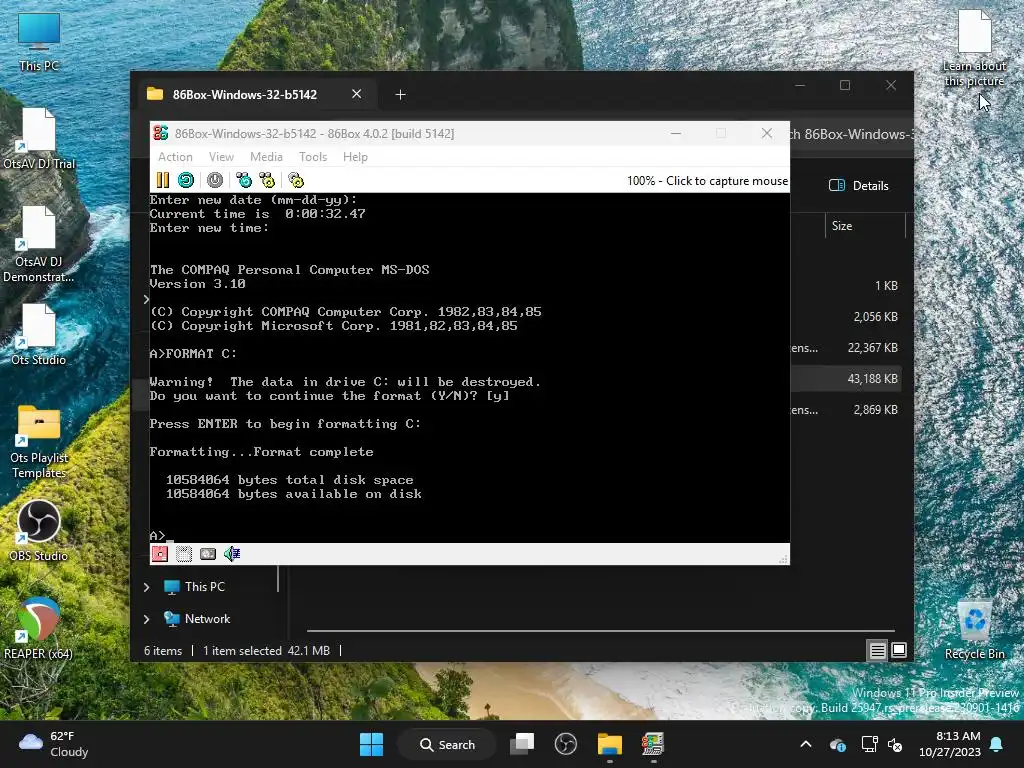Select Ots Playlist Templates folder shortcut
The width and height of the screenshot is (1024, 768).
pos(39,441)
